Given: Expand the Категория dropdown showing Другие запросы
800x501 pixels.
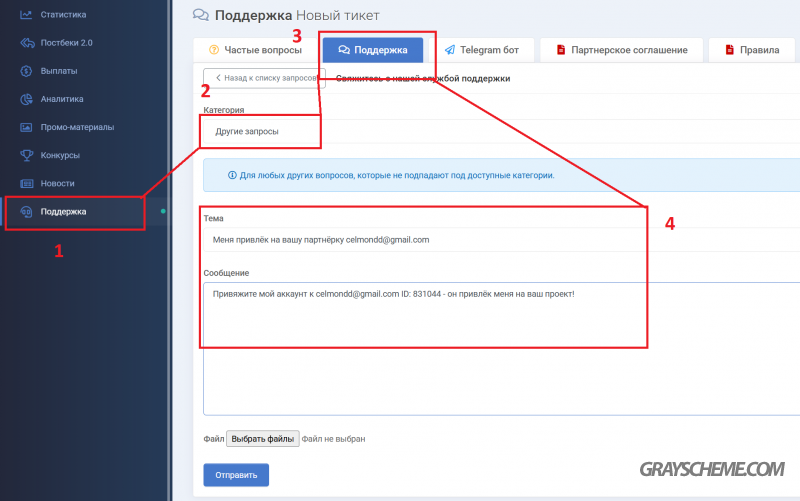Looking at the screenshot, I should tap(500, 131).
